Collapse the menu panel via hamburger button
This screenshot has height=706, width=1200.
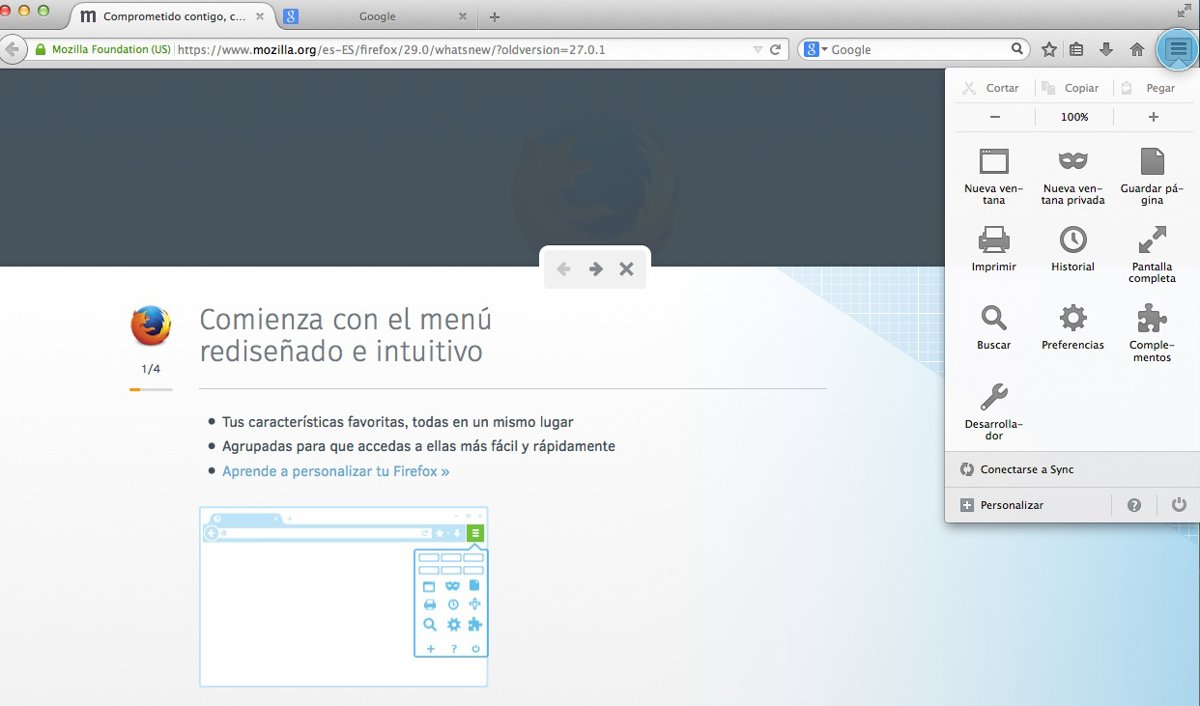tap(1176, 48)
